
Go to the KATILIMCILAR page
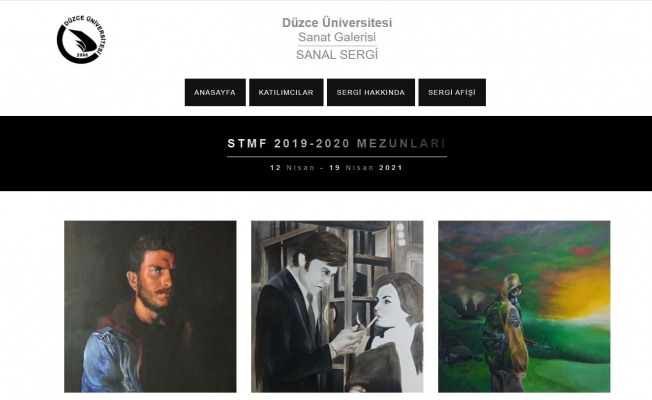[286, 92]
